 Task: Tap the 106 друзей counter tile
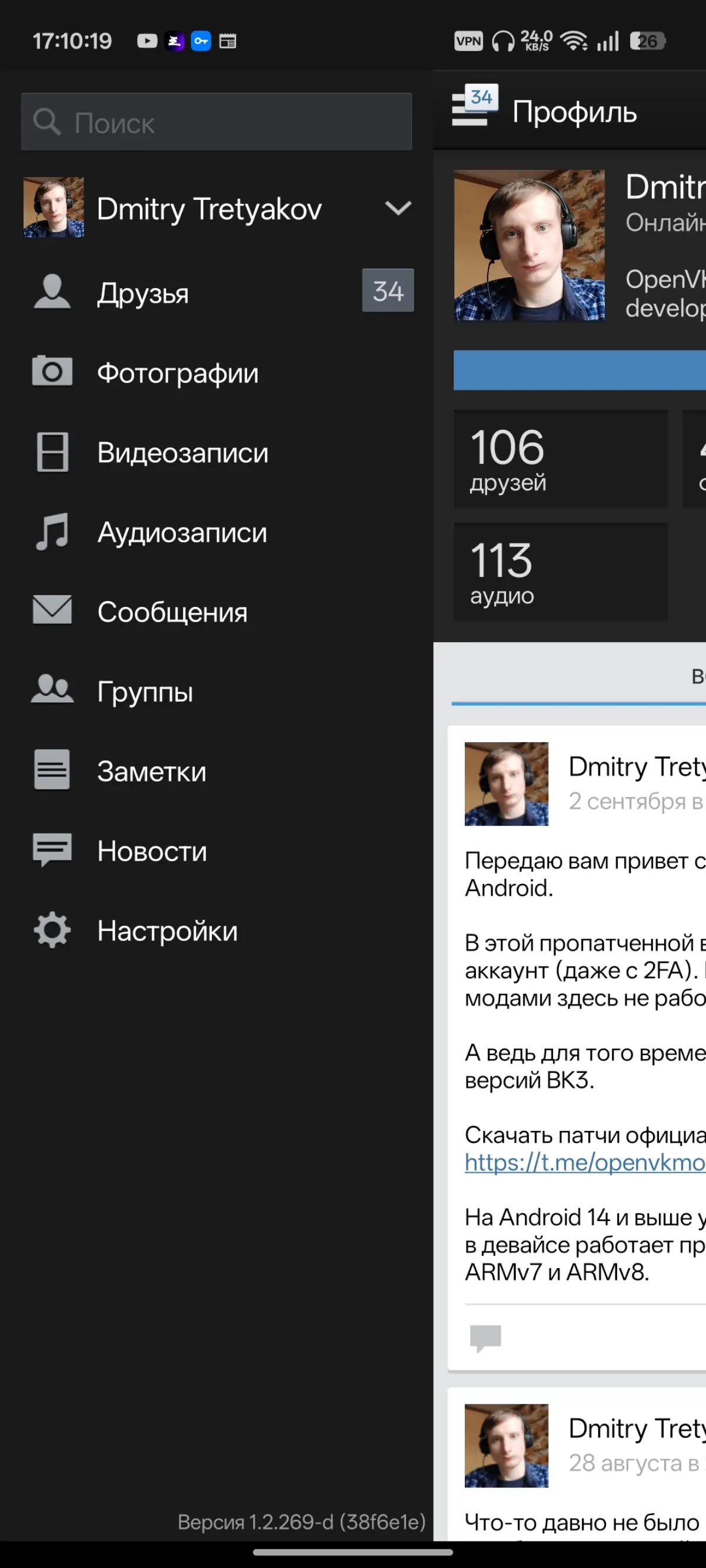pyautogui.click(x=561, y=459)
